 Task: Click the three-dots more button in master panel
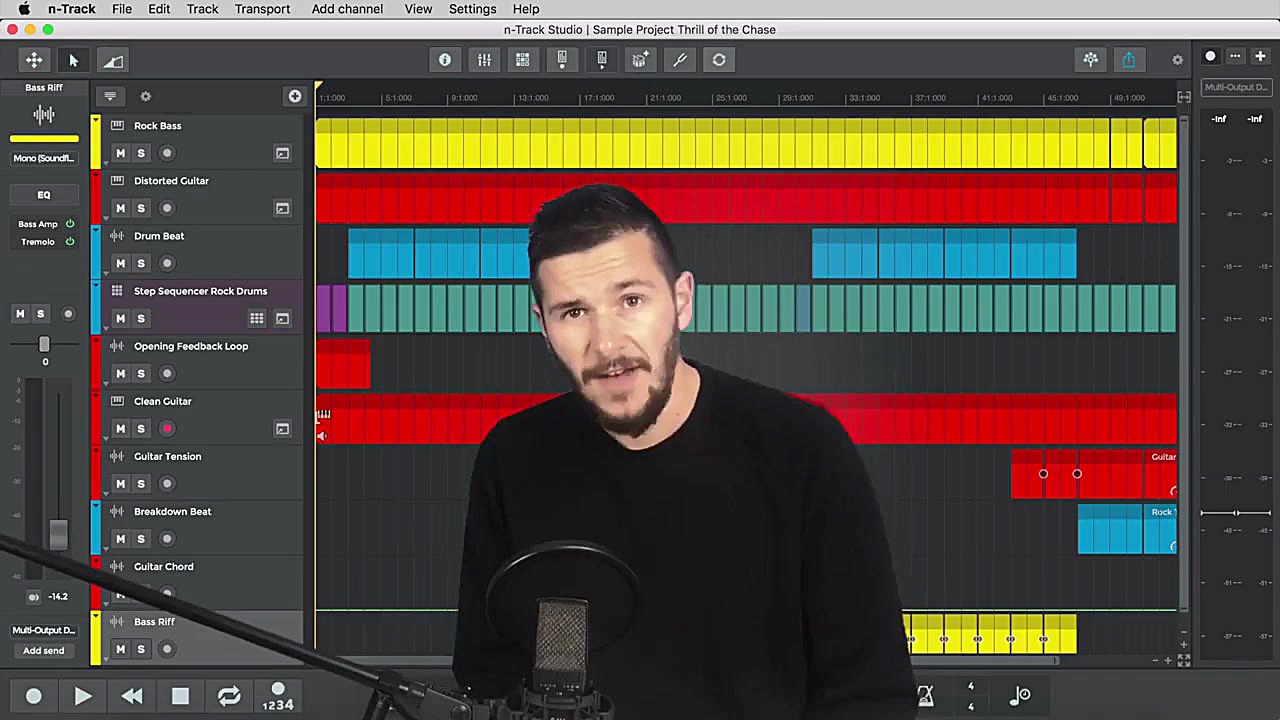[x=1235, y=56]
